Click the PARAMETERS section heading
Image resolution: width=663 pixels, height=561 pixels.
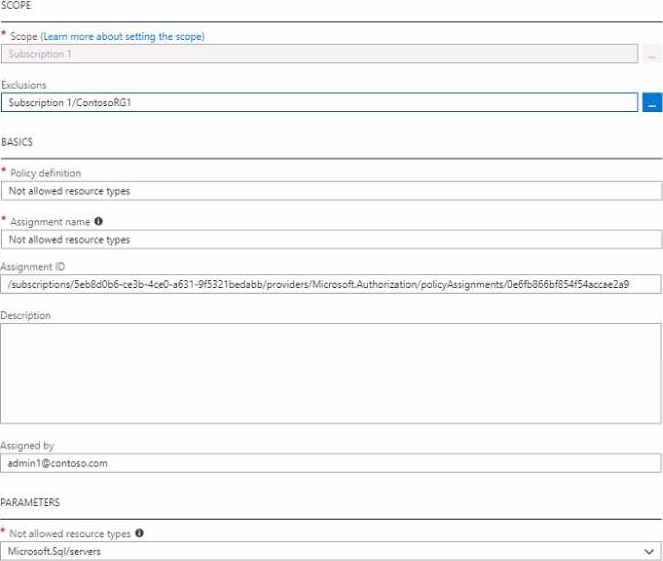click(28, 502)
